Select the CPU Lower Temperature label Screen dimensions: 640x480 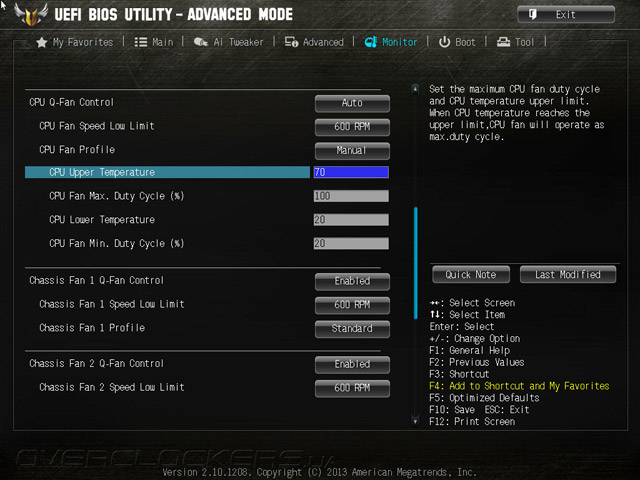click(x=102, y=220)
